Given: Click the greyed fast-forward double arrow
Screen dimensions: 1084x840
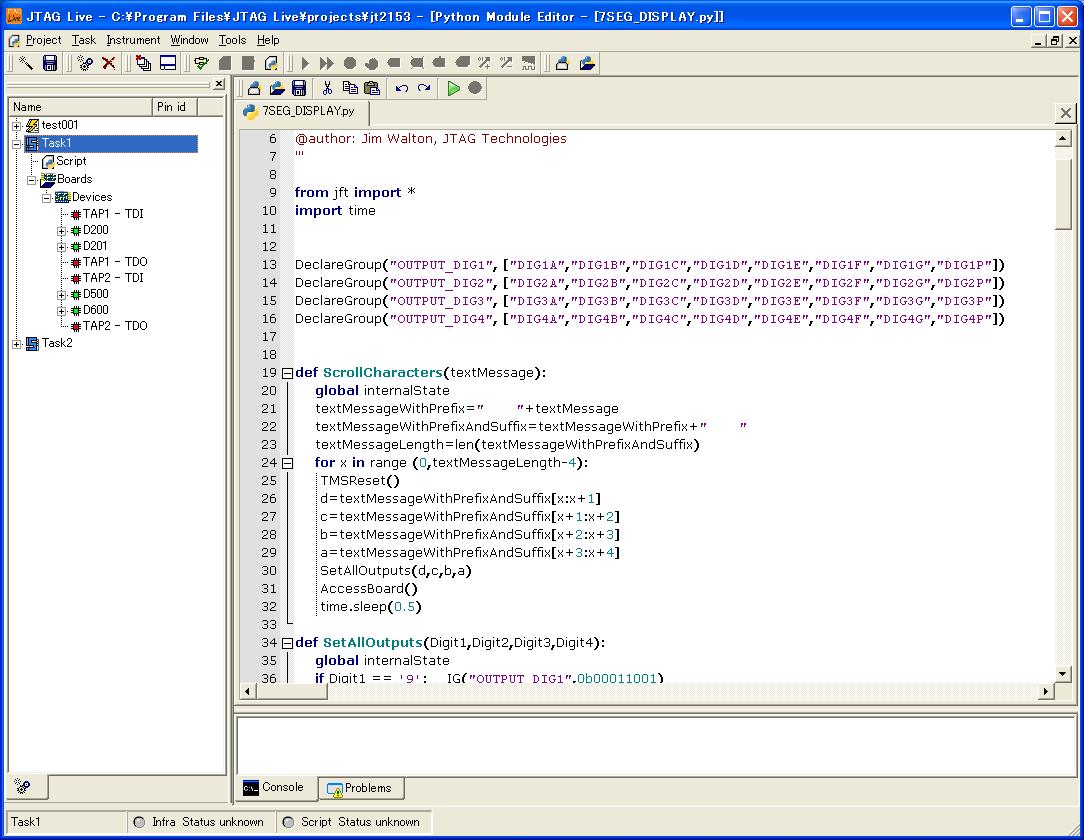Looking at the screenshot, I should click(327, 64).
